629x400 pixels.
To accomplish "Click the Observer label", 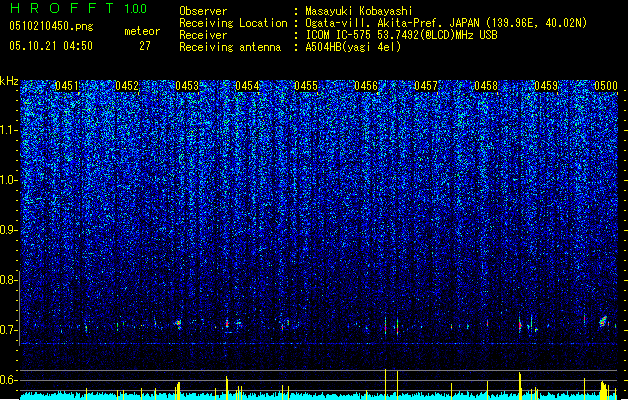I will (x=203, y=11).
